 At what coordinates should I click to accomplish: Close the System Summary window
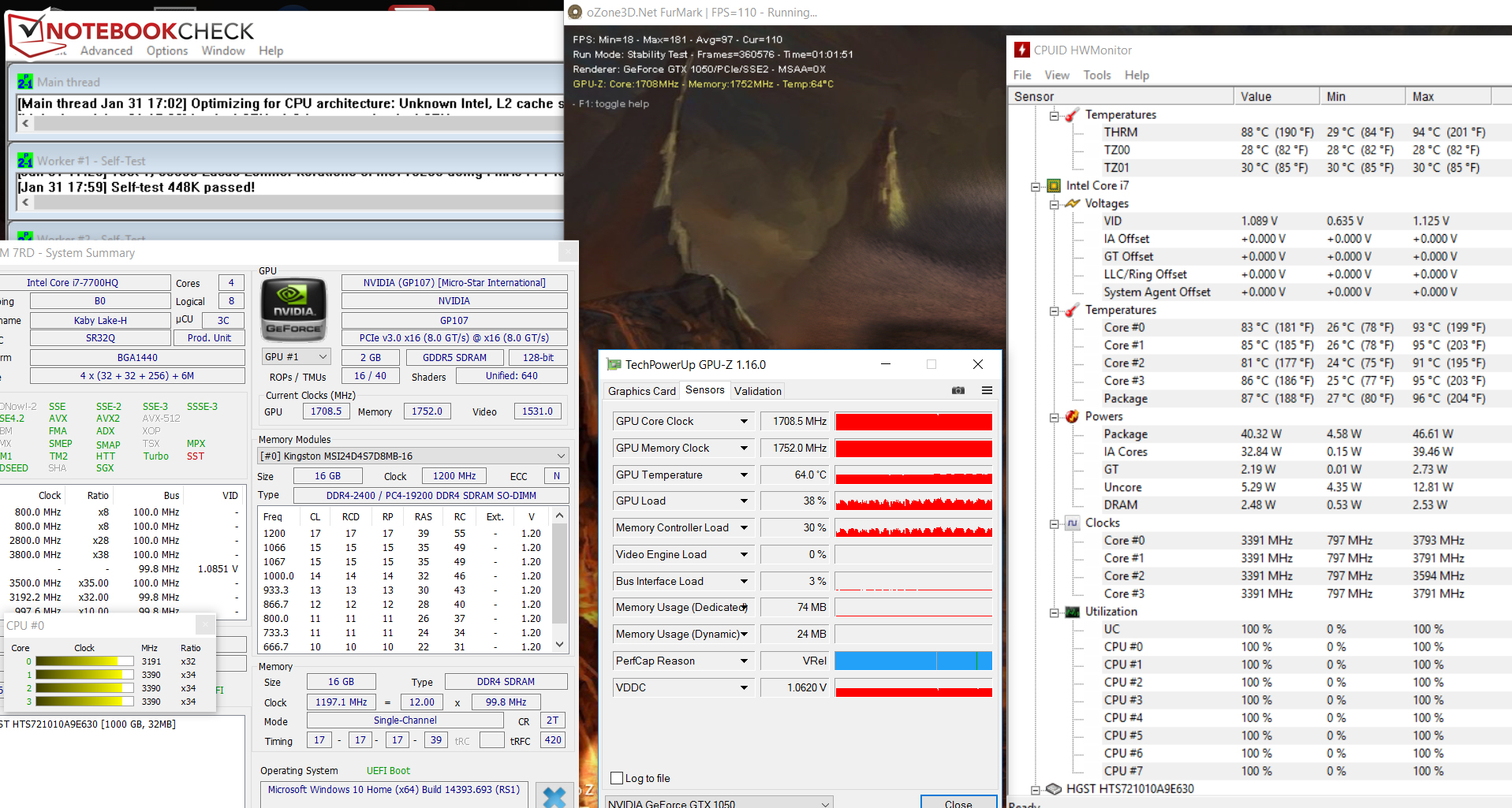pyautogui.click(x=568, y=252)
